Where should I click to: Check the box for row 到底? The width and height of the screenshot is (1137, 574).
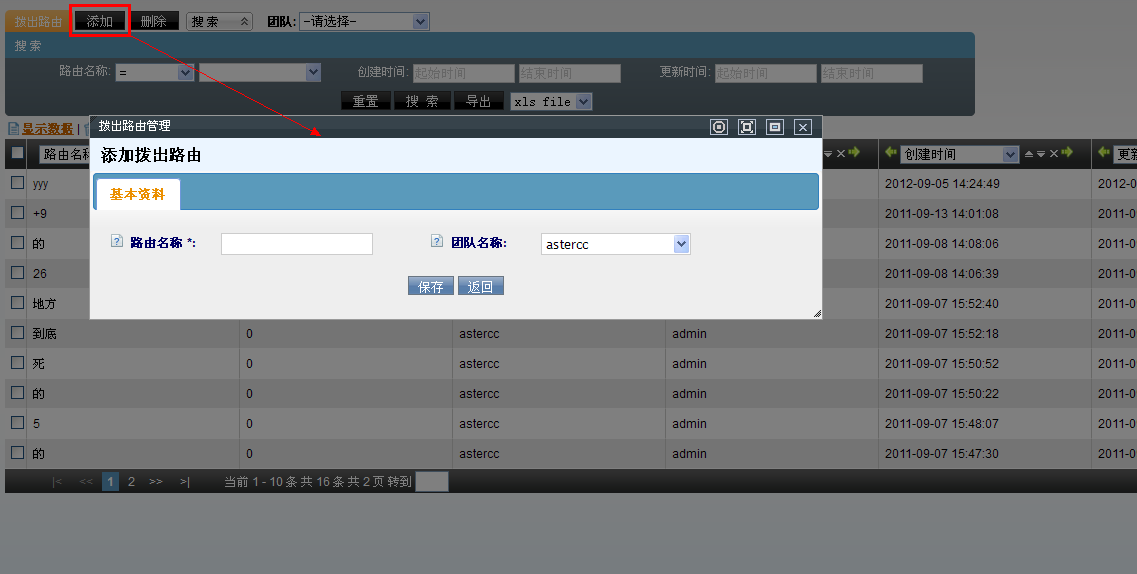(x=17, y=333)
